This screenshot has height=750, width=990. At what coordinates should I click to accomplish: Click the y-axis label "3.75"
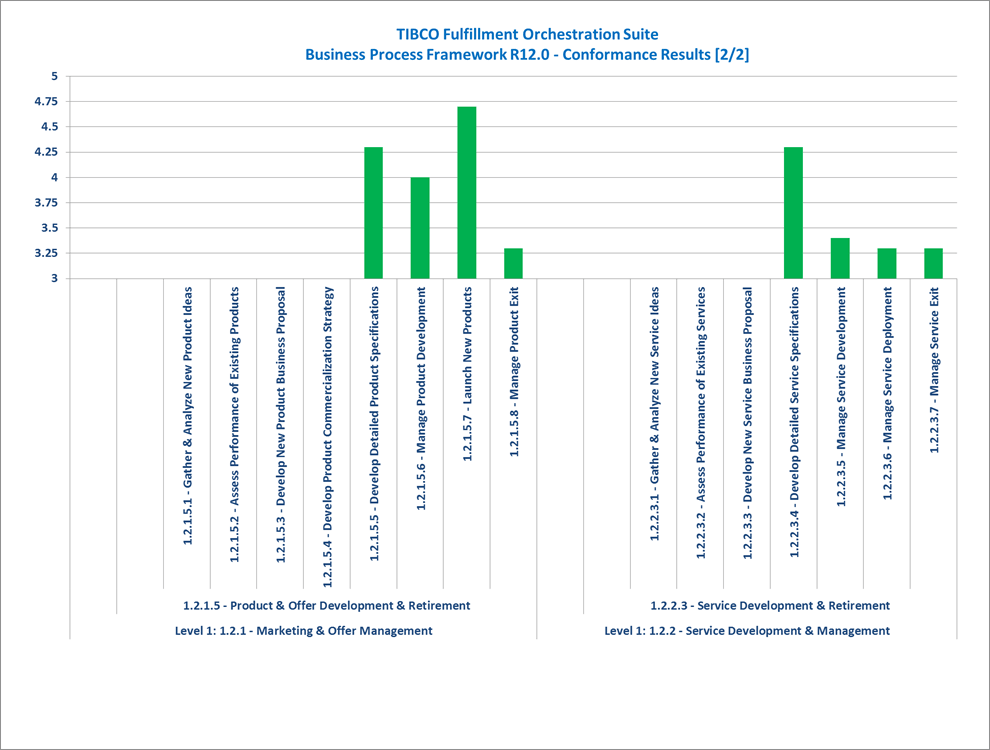pyautogui.click(x=45, y=203)
